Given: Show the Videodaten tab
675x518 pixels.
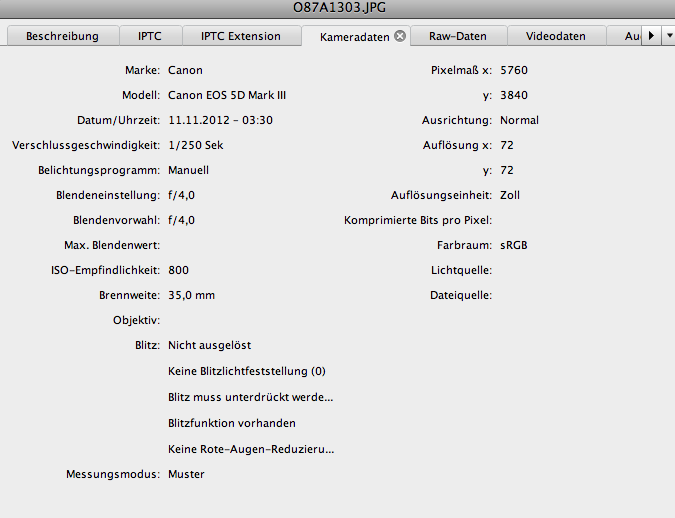Looking at the screenshot, I should 555,36.
